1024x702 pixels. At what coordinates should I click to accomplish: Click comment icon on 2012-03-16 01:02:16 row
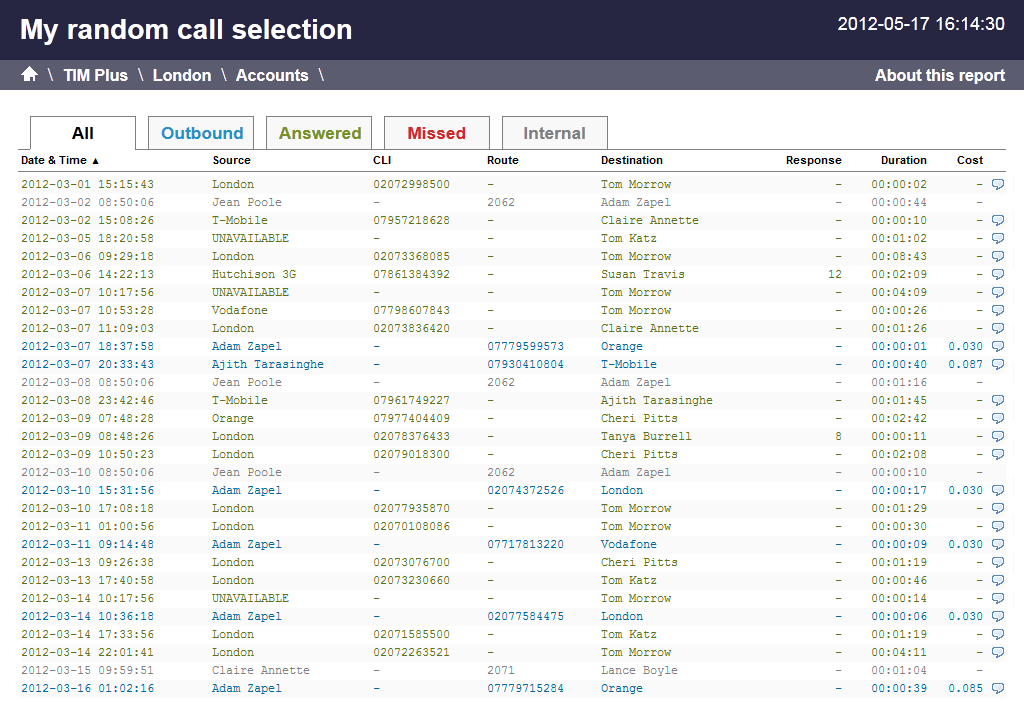click(997, 688)
